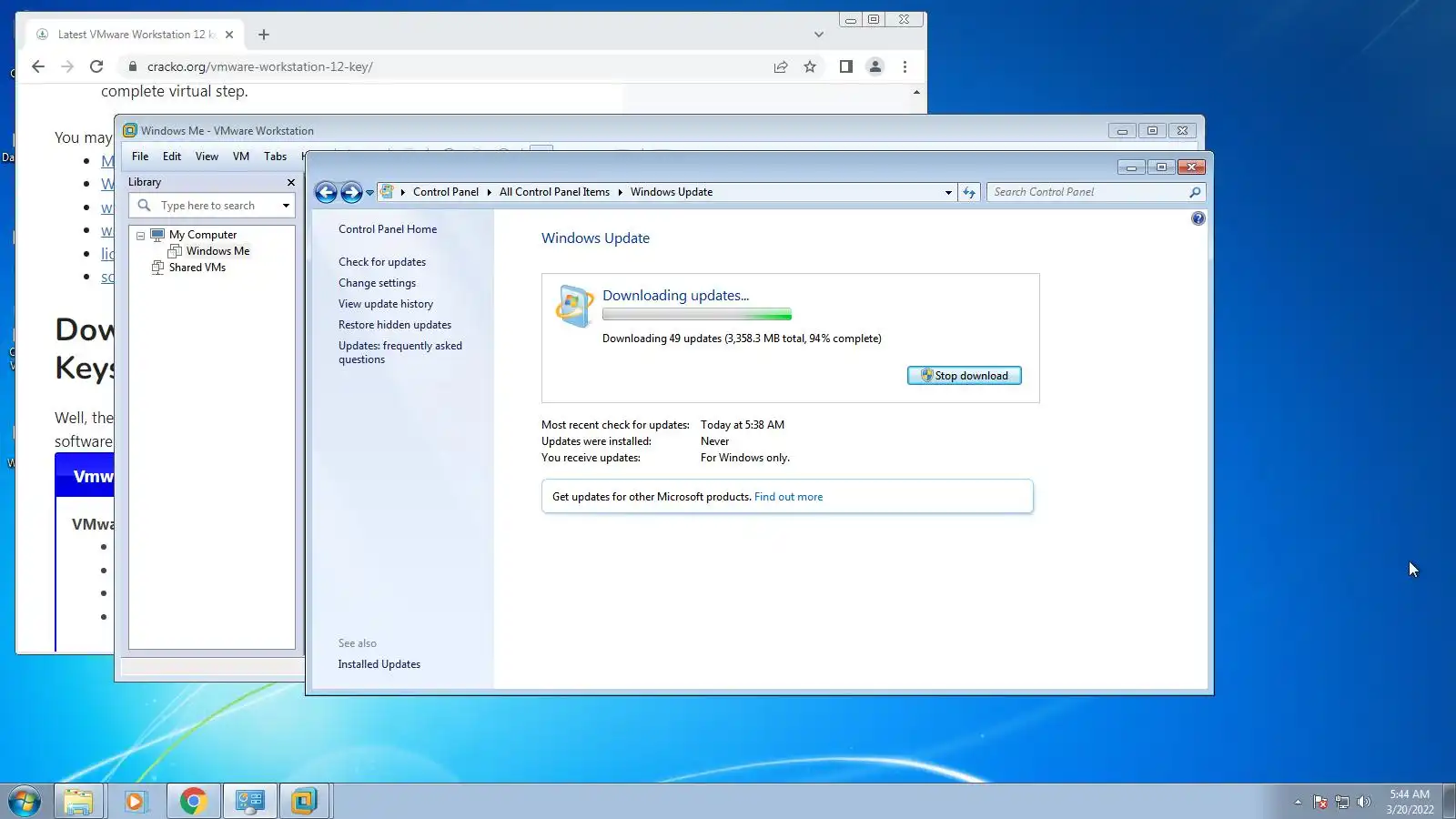This screenshot has width=1456, height=819.
Task: Open the Tabs menu in VMware Workstation
Action: (276, 157)
